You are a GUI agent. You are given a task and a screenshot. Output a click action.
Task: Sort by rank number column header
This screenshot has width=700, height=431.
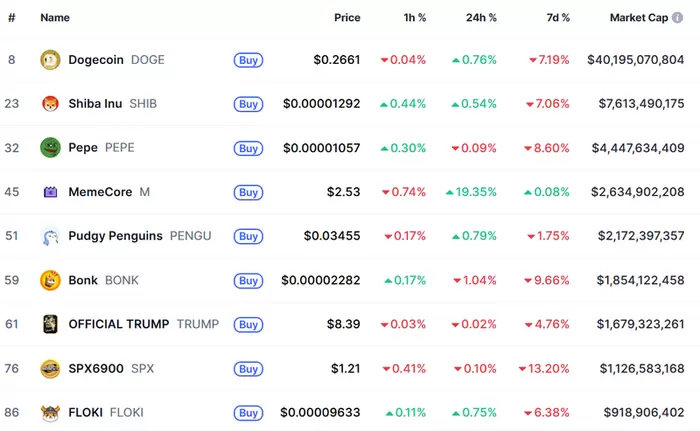coord(12,18)
